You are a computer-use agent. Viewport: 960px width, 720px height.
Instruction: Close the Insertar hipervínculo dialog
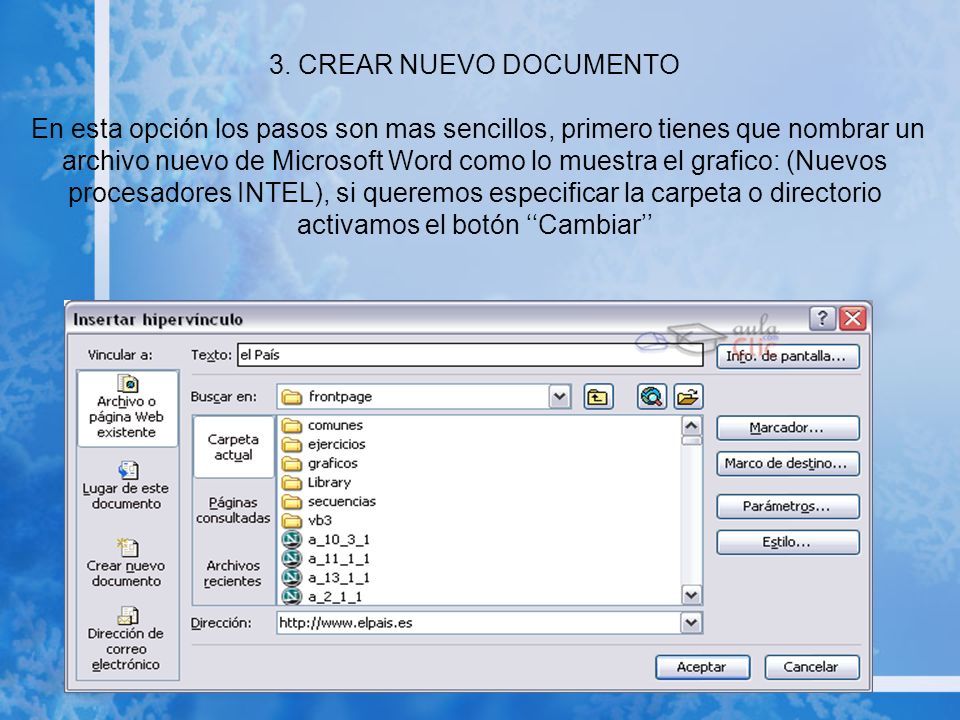[x=852, y=318]
